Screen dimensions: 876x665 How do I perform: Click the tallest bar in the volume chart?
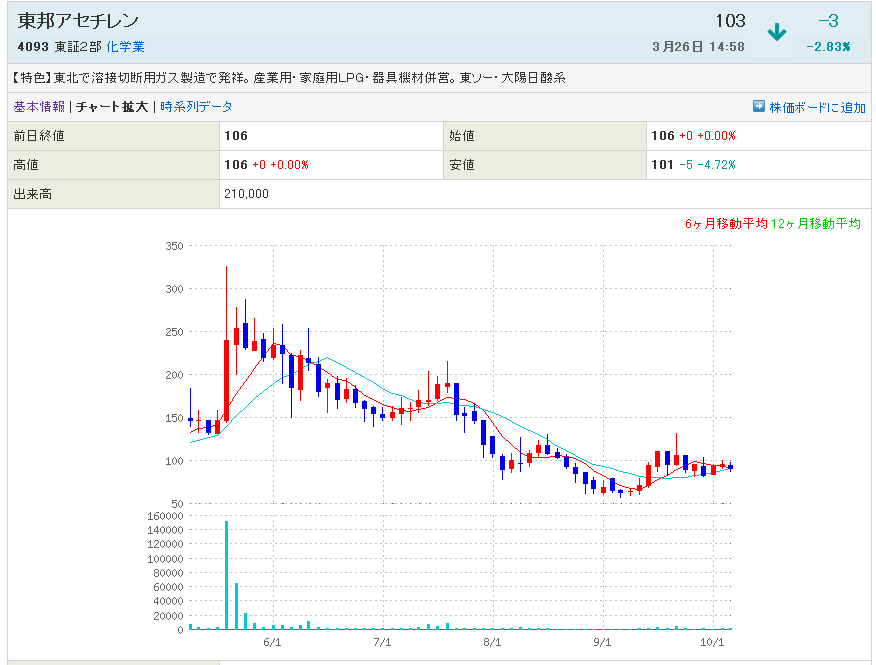(226, 575)
